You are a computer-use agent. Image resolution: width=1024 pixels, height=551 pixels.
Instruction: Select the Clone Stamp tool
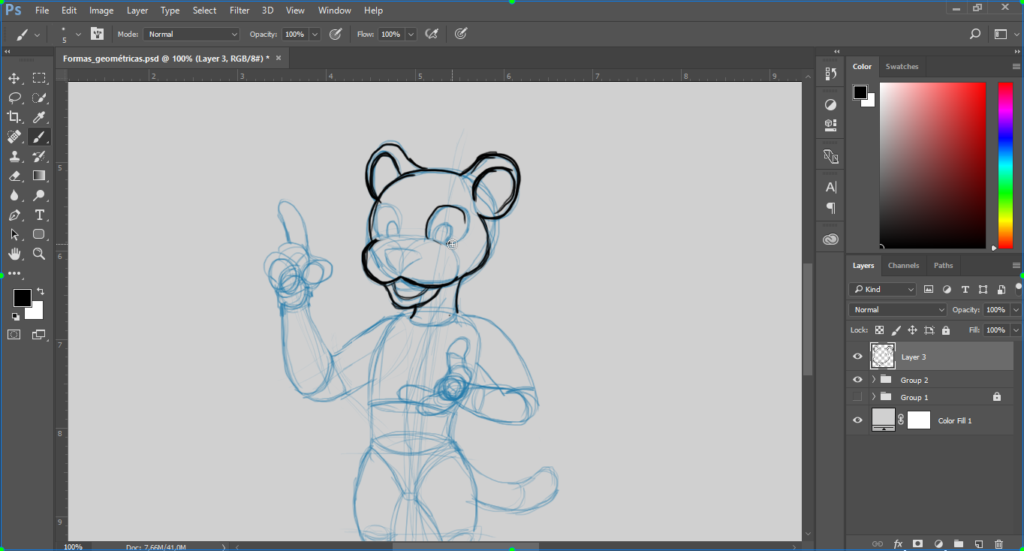[14, 157]
